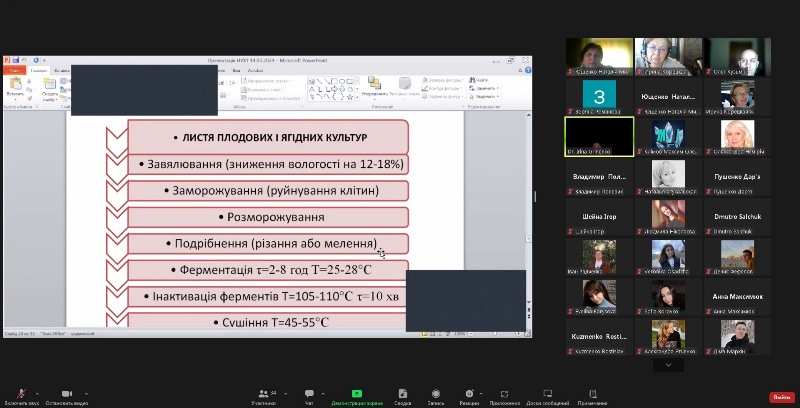Select Шейна Ігор participant tile

coord(599,217)
